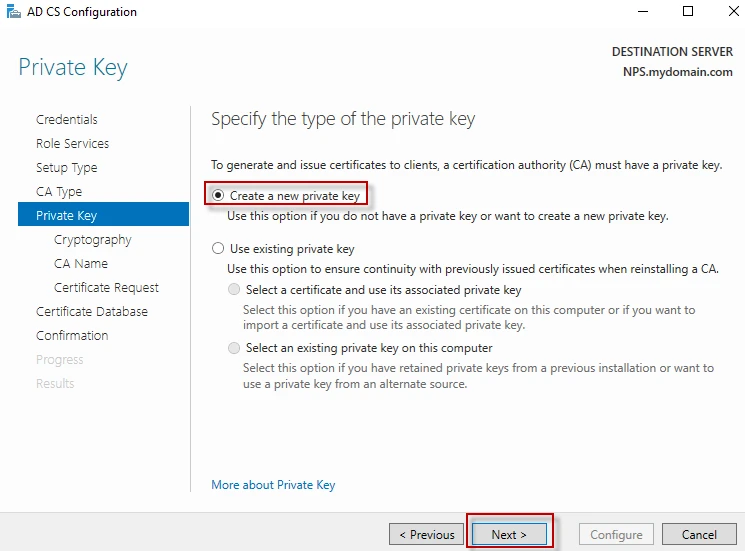Select the Create a new private key option
The height and width of the screenshot is (551, 745).
click(x=219, y=196)
